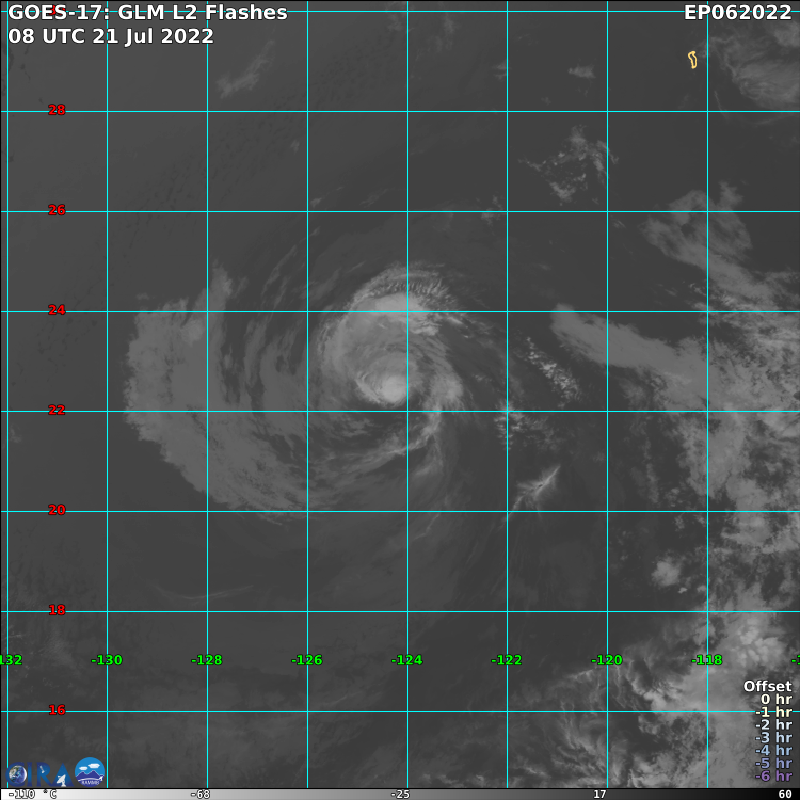Click the '-110 °C' colorbar label

coord(33,794)
